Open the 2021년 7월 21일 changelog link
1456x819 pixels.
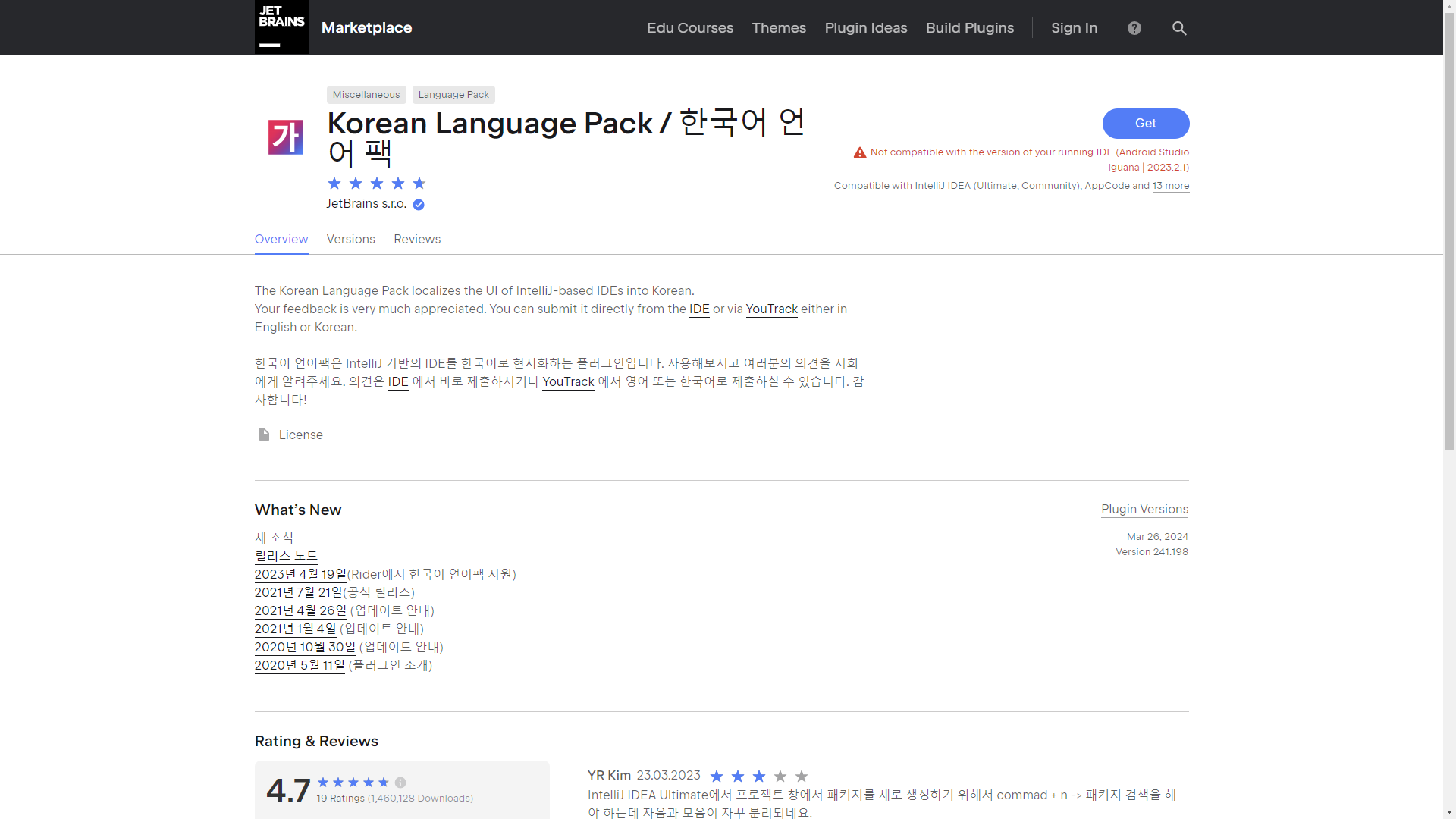tap(299, 592)
